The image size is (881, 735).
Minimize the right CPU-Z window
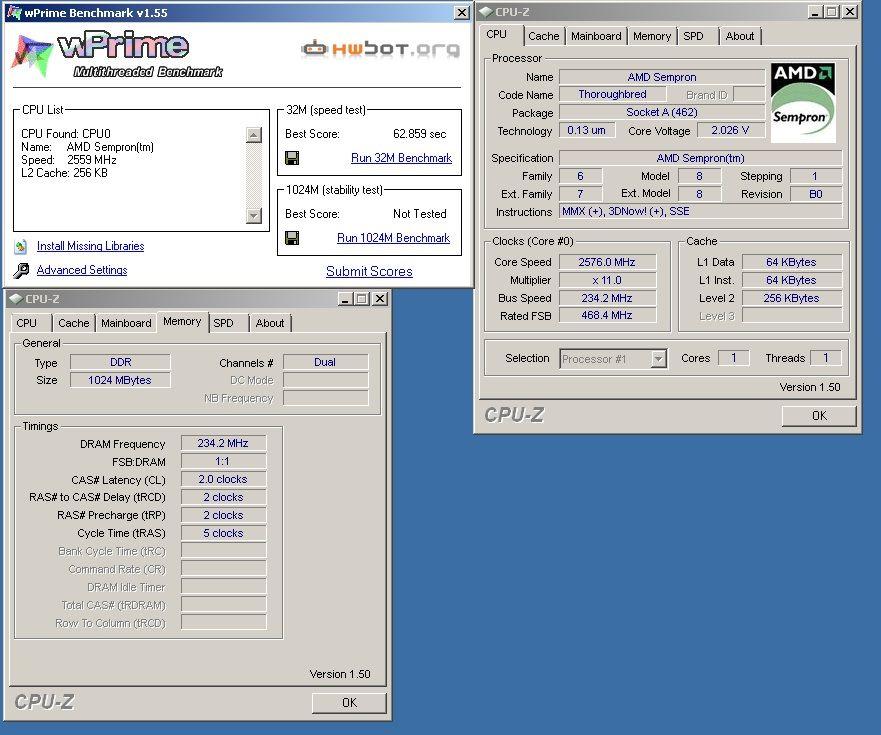pos(816,12)
